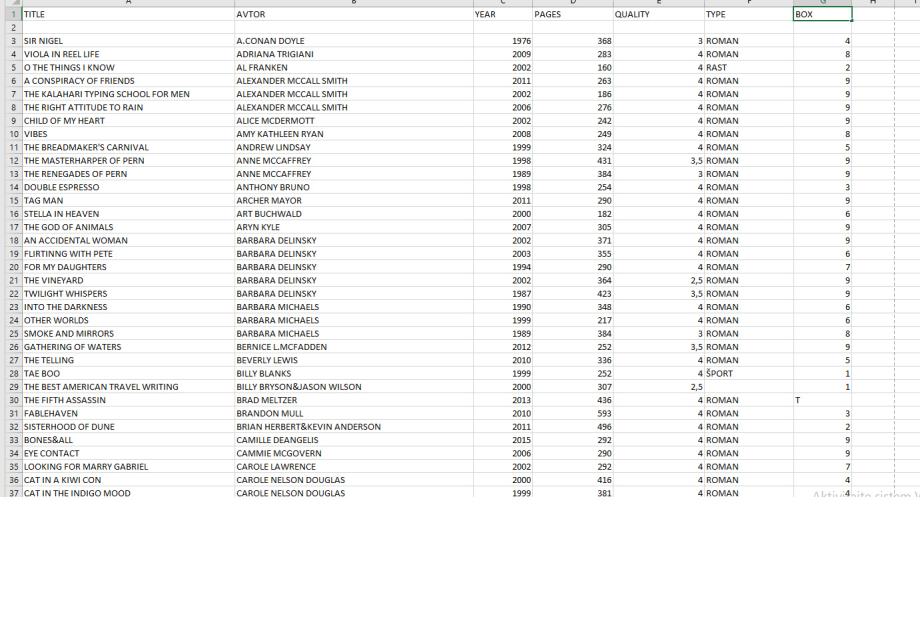Viewport: 920px width, 632px height.
Task: Click the author cell ANTHONY BRUNO
Action: (352, 187)
